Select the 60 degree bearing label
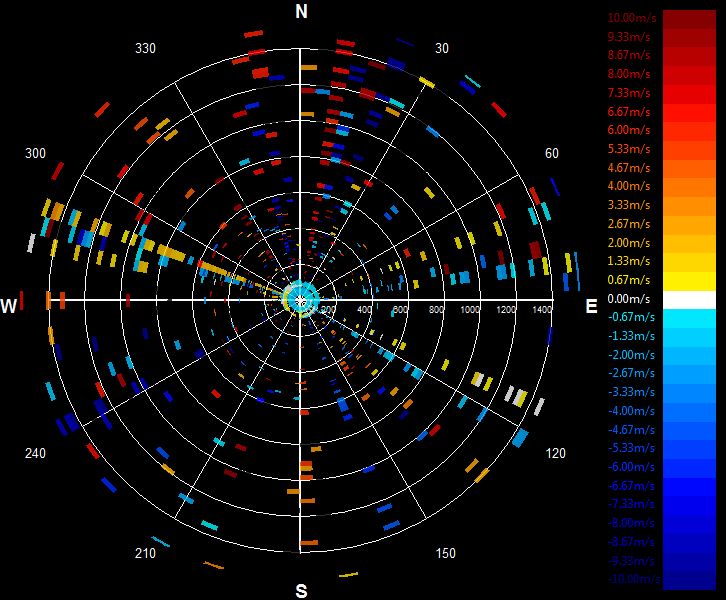The image size is (726, 600). (x=551, y=153)
